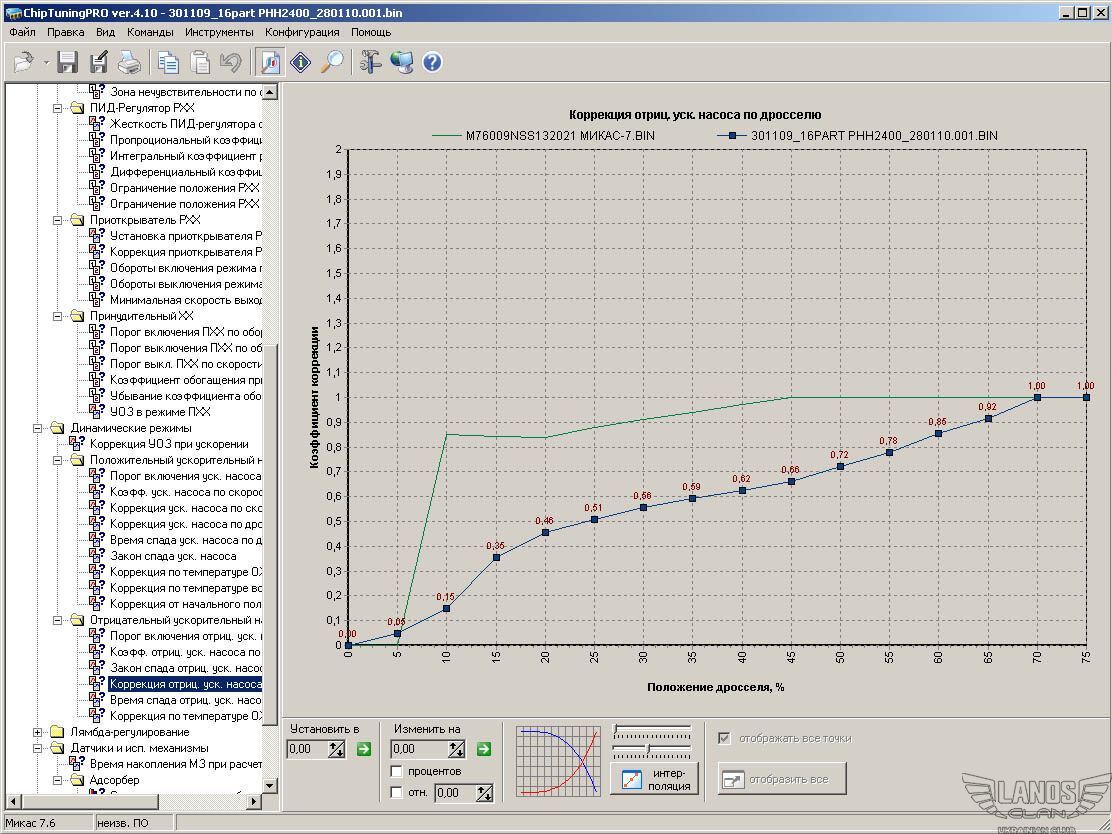1112x834 pixels.
Task: Toggle the 'отн.' checkbox
Action: coord(397,793)
